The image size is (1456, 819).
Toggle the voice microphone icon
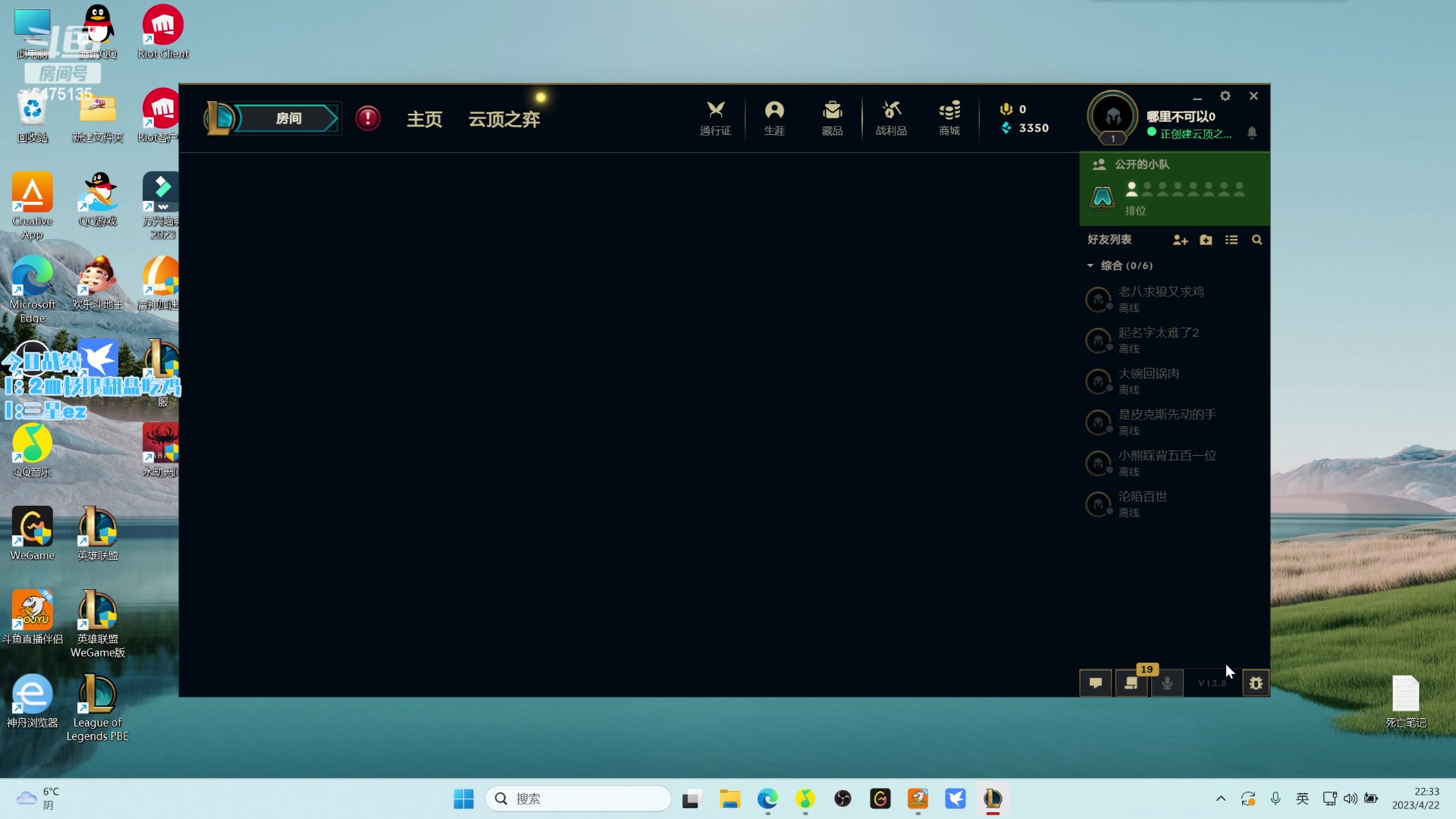tap(1167, 682)
